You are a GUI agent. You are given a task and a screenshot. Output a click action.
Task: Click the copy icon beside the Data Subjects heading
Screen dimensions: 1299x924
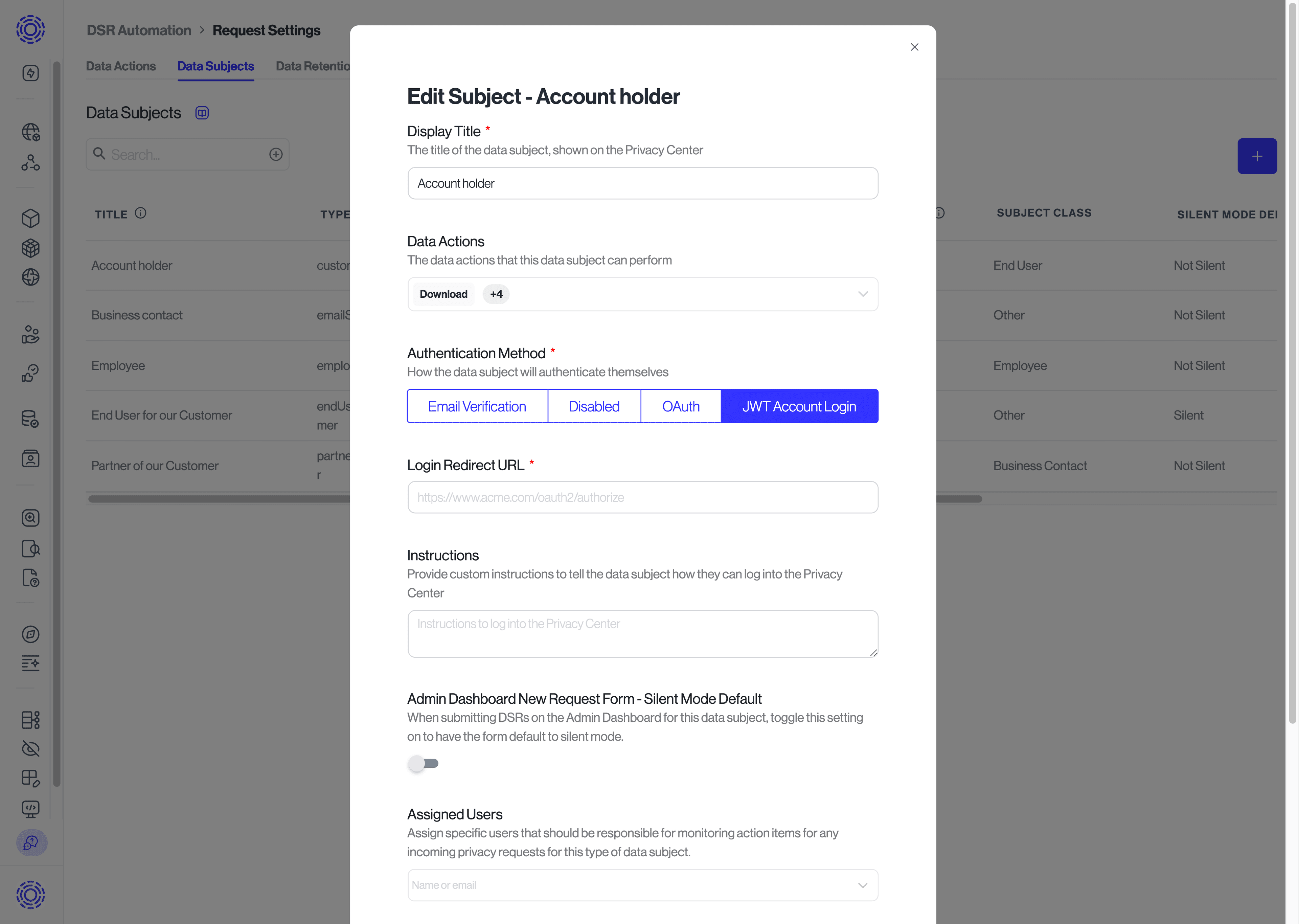tap(202, 112)
